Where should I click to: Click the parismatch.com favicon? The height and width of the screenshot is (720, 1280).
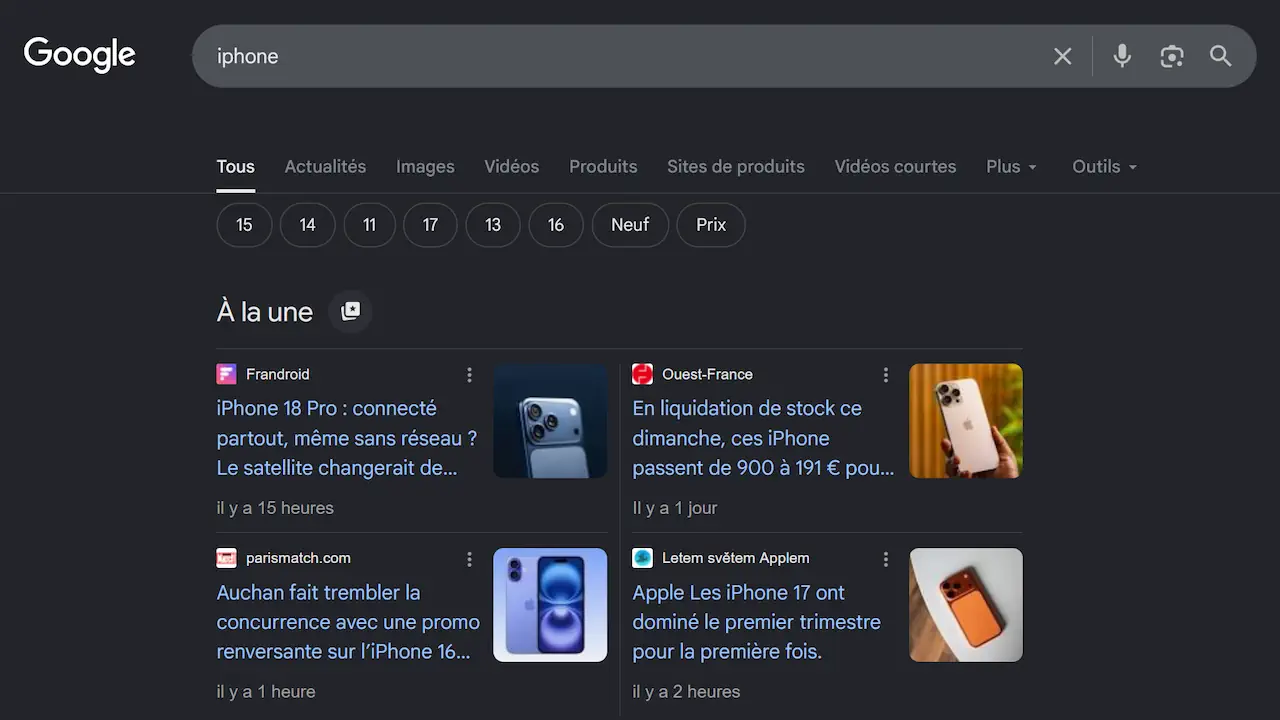pos(227,558)
